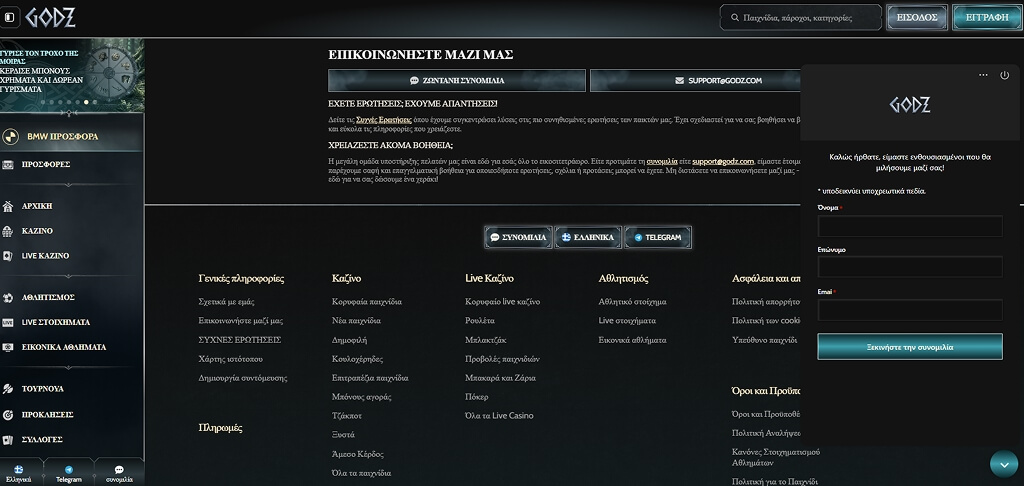Open LIVE ΚΑΖΙΝΟ sidebar entry

pos(45,256)
